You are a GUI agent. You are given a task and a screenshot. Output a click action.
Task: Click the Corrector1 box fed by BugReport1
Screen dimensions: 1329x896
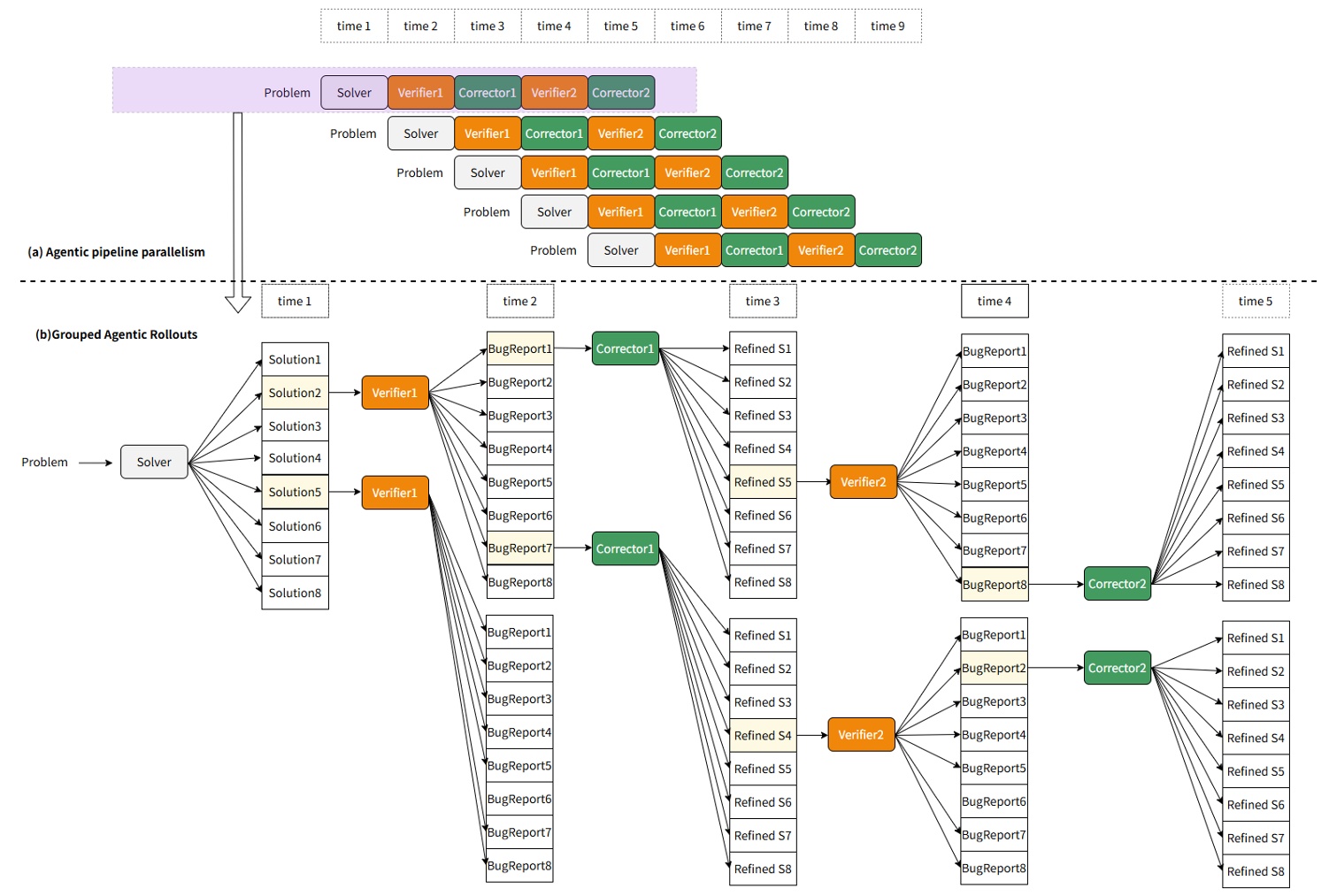click(x=625, y=348)
